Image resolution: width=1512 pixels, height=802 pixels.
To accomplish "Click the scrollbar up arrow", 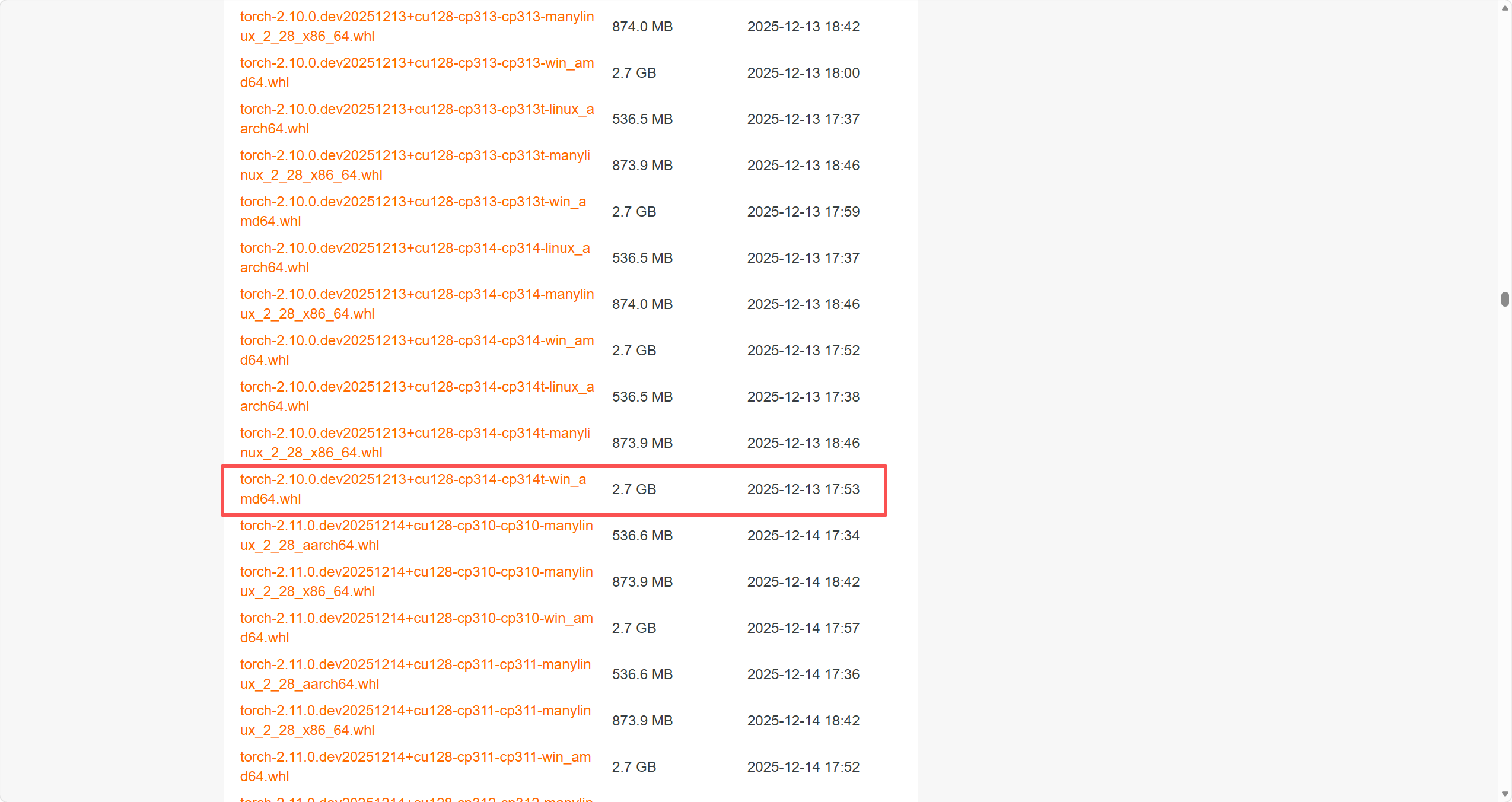I will 1505,8.
